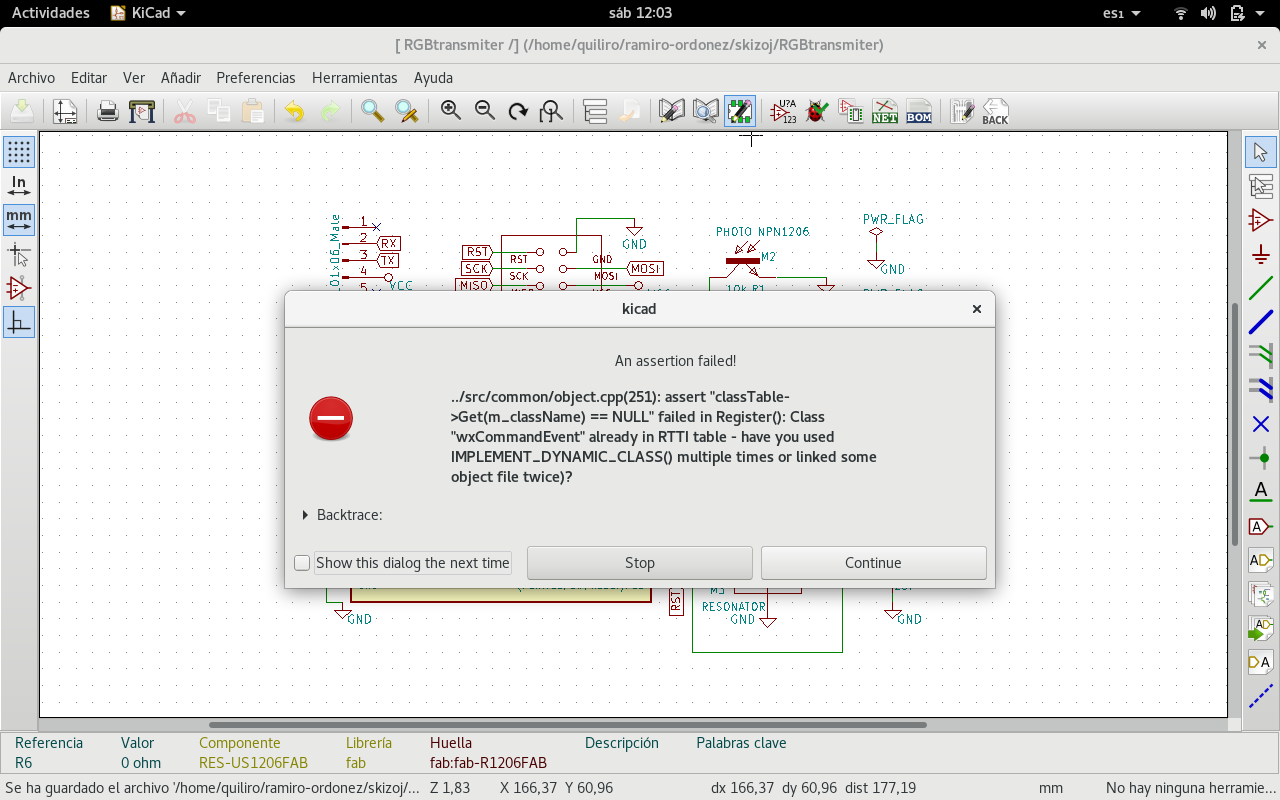
Task: Check 'Show this dialog the next time'
Action: 302,563
